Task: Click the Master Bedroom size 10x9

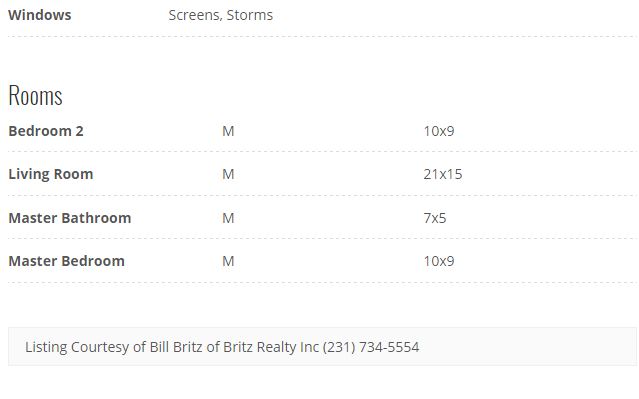Action: point(439,261)
